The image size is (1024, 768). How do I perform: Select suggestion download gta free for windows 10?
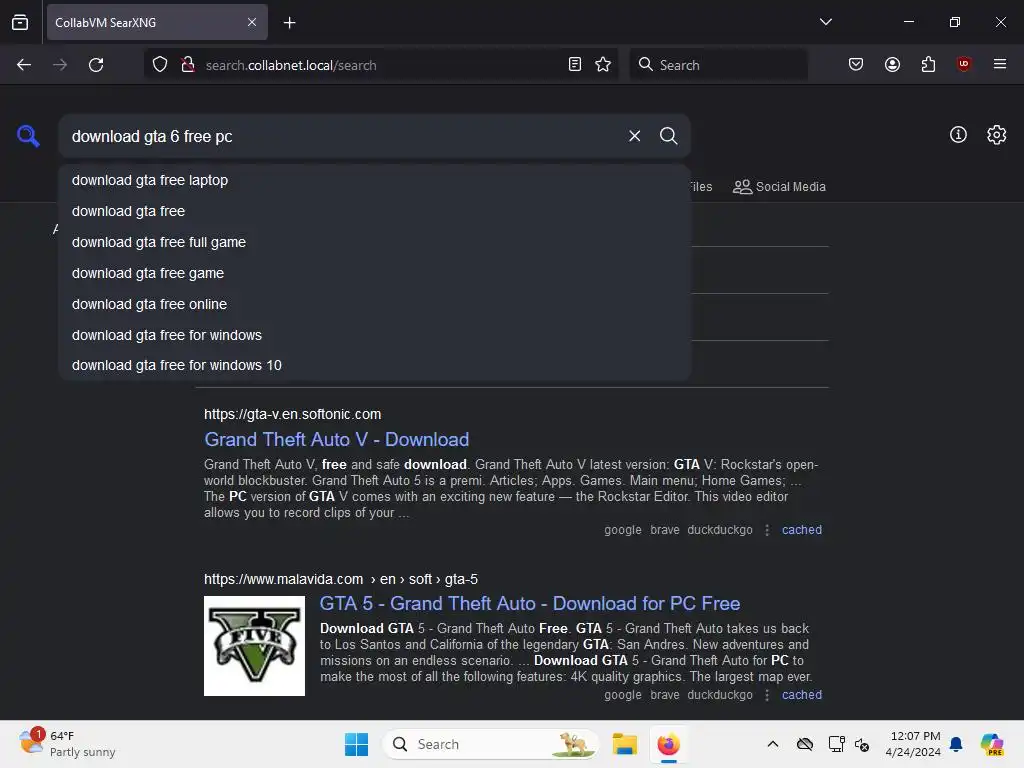pos(375,365)
